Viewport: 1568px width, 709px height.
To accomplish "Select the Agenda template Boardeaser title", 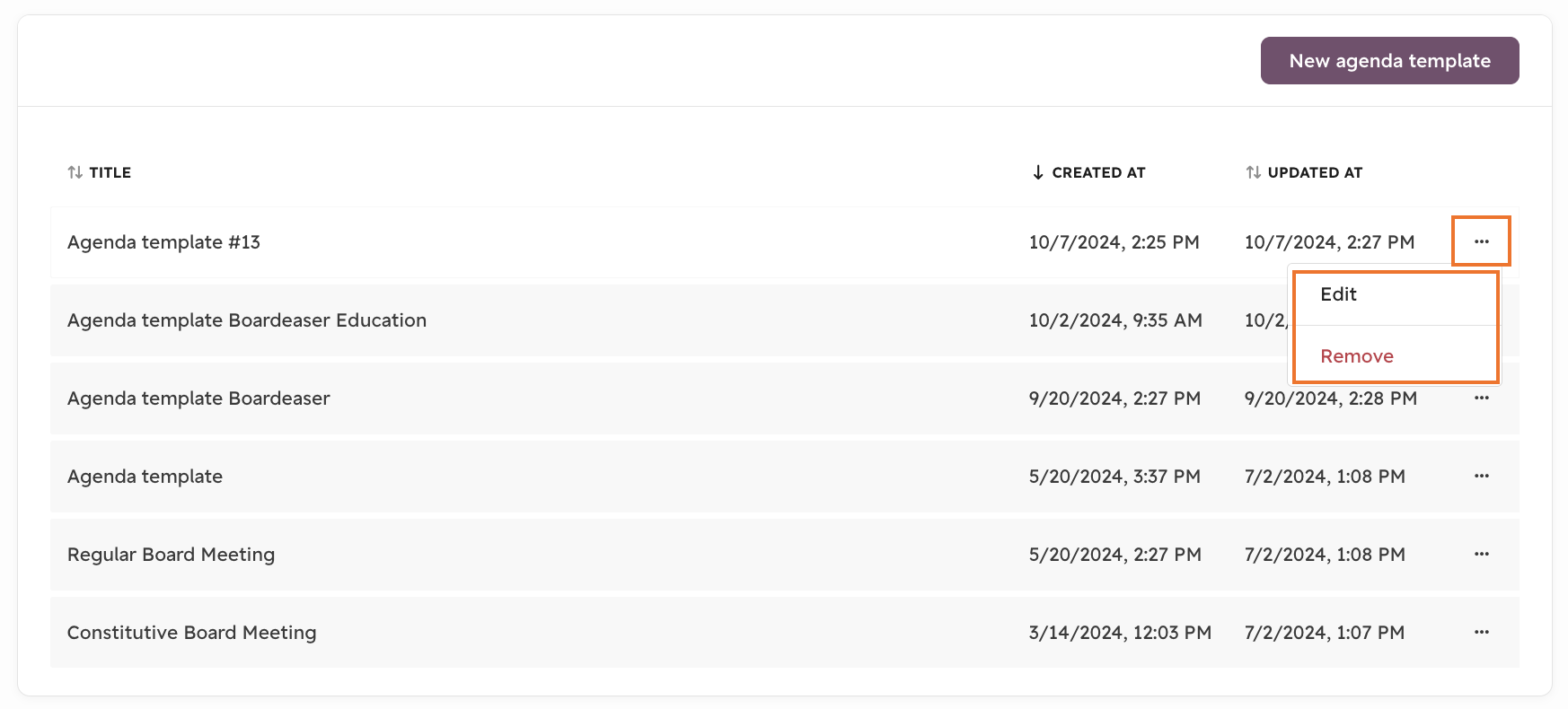I will tap(198, 398).
